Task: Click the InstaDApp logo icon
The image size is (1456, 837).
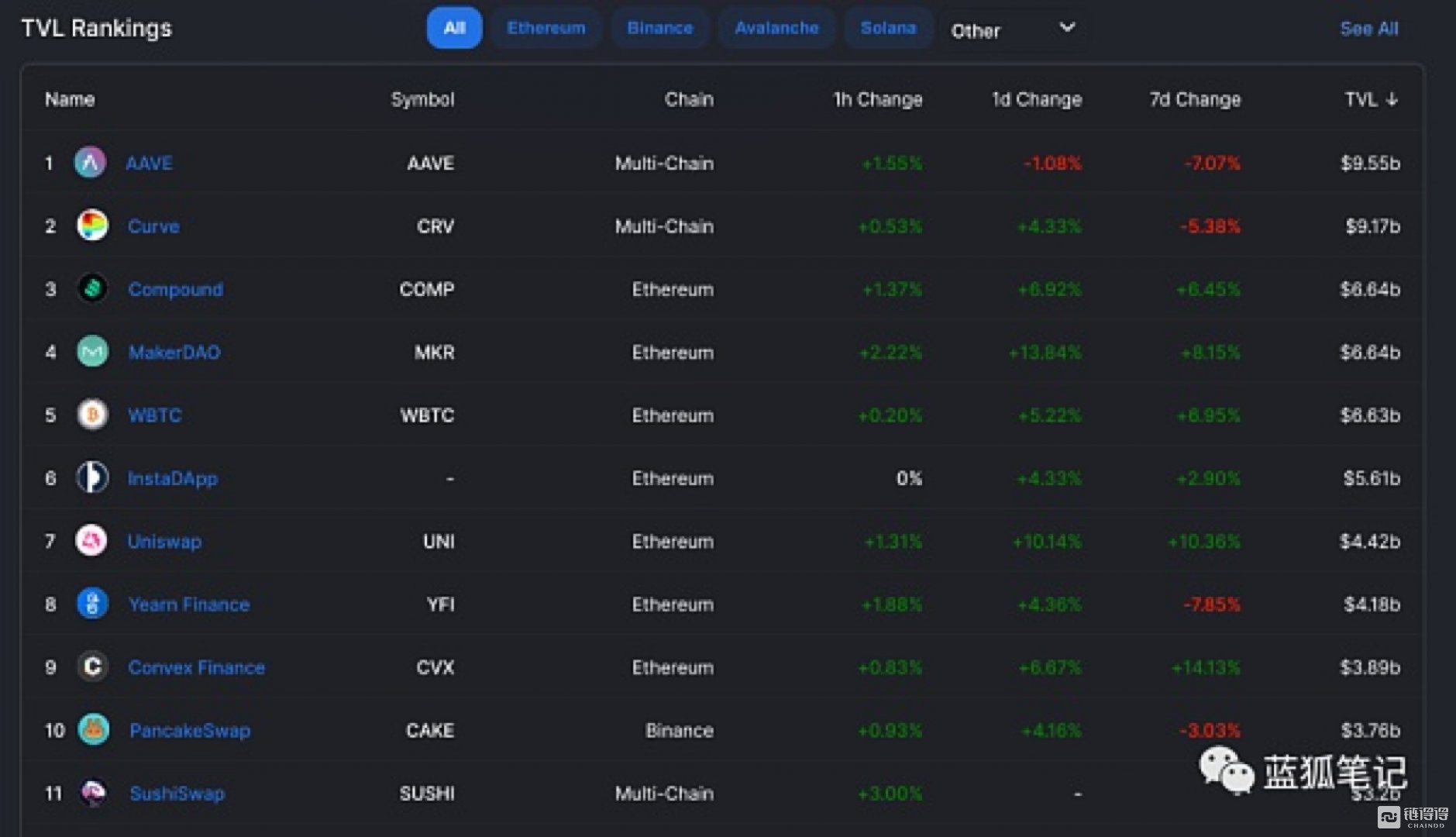Action: coord(92,477)
